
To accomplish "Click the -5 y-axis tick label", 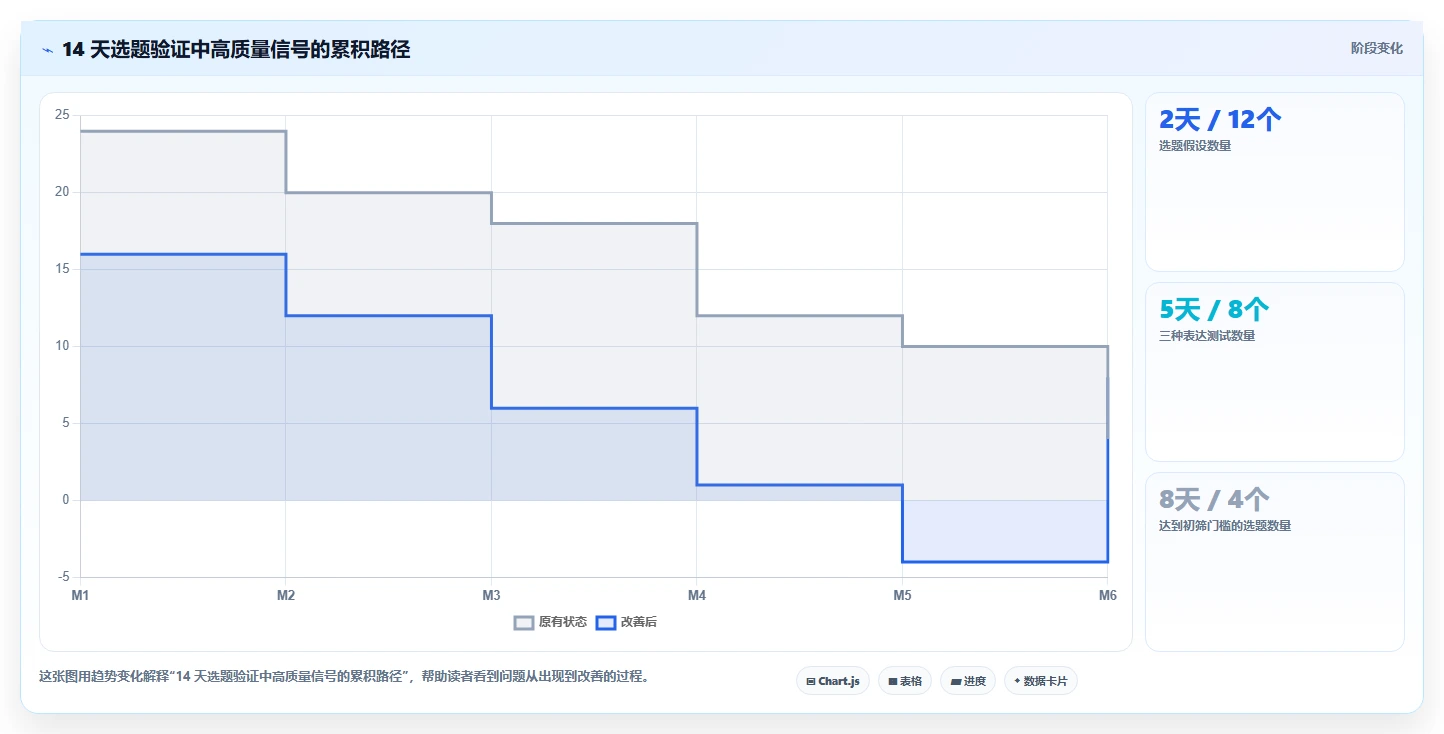I will [64, 577].
